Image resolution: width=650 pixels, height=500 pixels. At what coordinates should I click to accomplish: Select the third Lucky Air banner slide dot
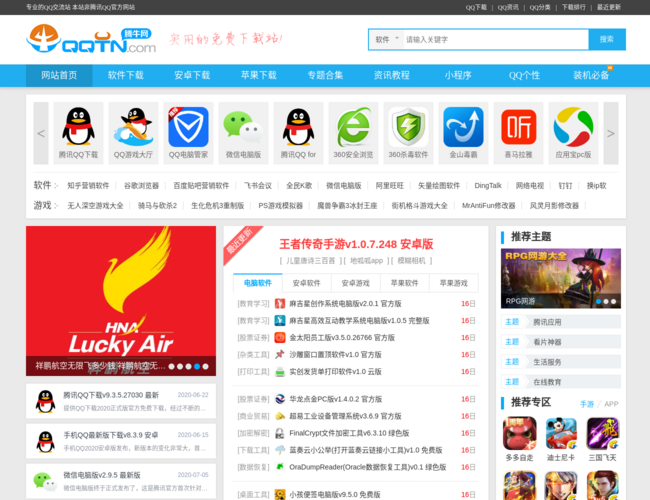pos(189,367)
